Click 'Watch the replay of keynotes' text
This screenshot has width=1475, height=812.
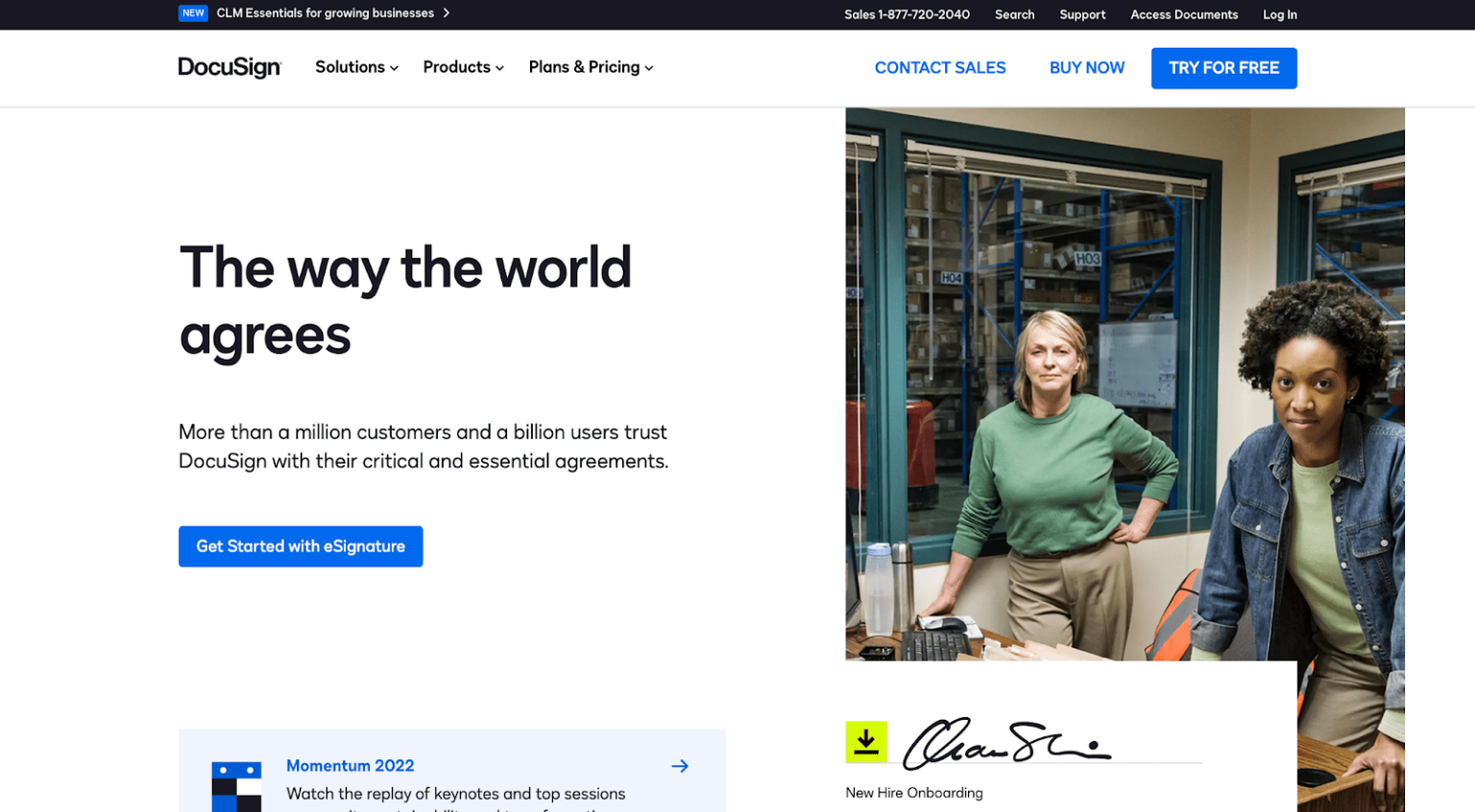click(x=456, y=794)
